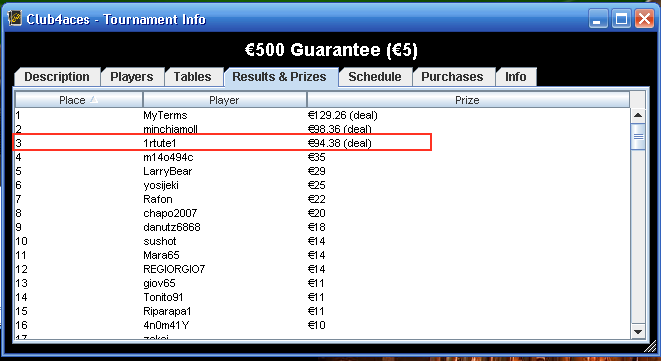The width and height of the screenshot is (661, 361).
Task: Click the Mara65 row
Action: point(322,255)
